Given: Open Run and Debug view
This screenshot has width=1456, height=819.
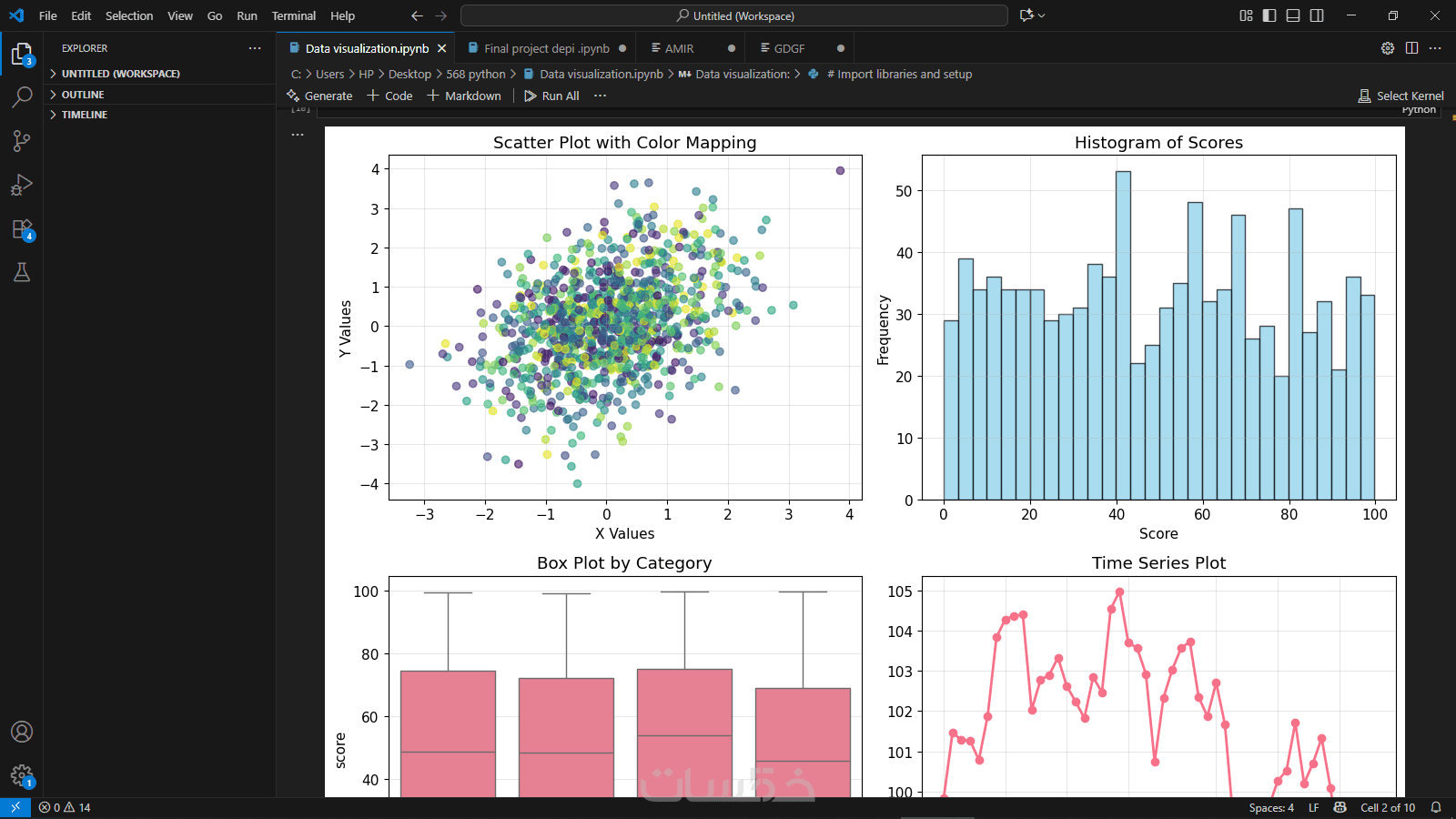Looking at the screenshot, I should (x=22, y=185).
